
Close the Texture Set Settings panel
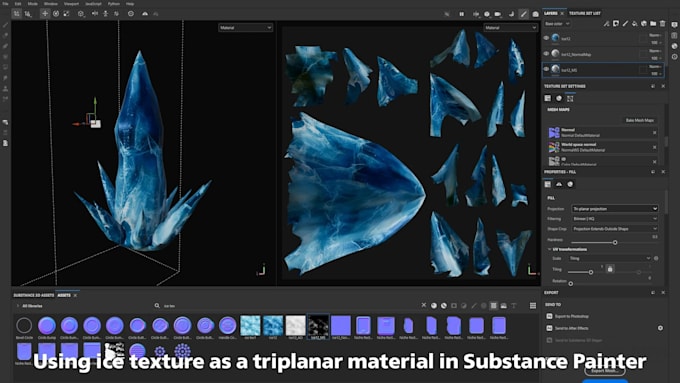click(663, 86)
